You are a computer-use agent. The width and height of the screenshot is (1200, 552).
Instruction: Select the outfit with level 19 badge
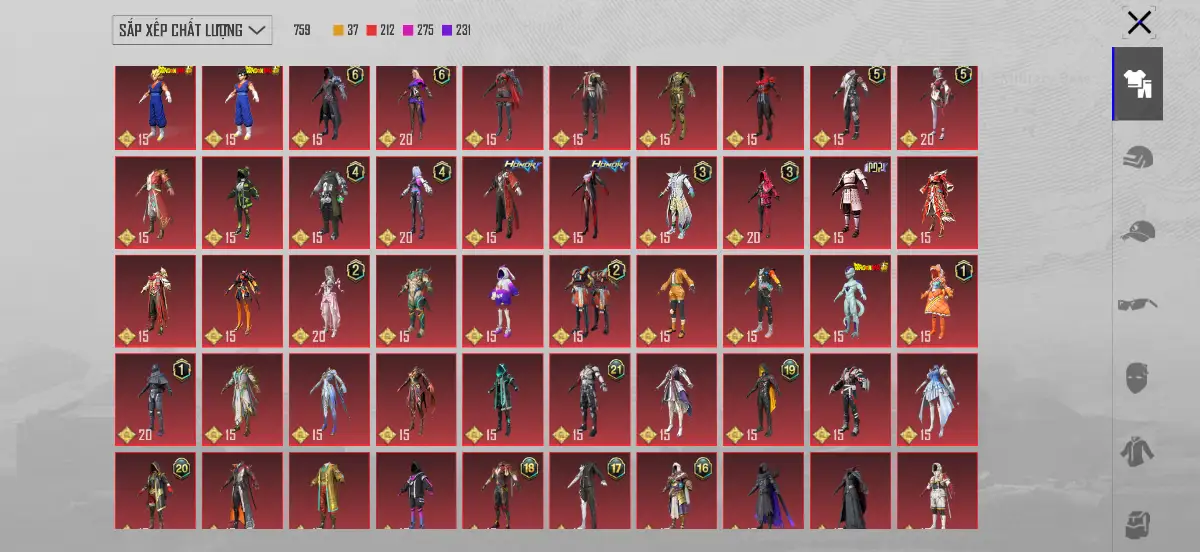tap(764, 400)
